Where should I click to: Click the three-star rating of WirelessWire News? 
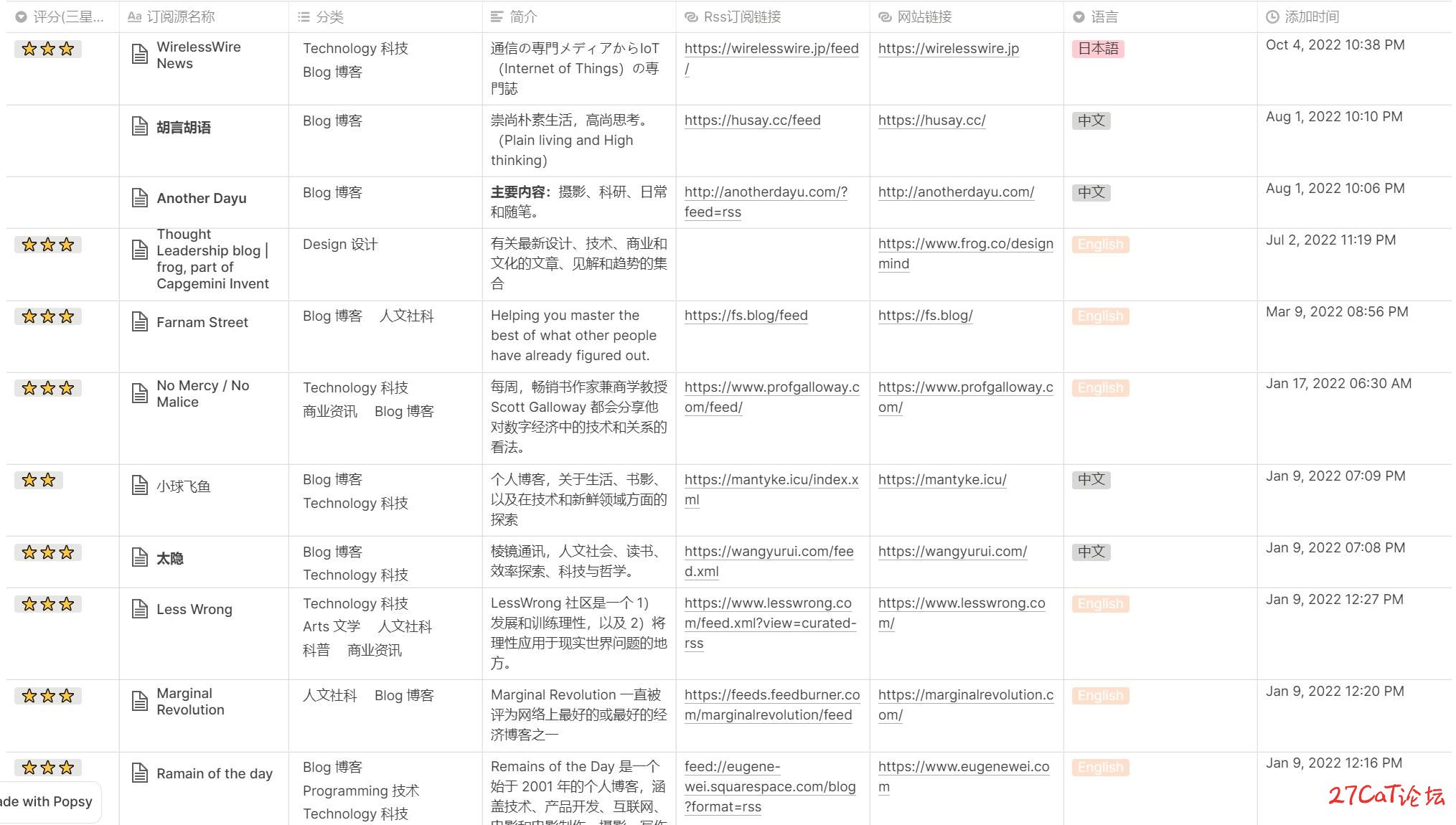(x=48, y=49)
